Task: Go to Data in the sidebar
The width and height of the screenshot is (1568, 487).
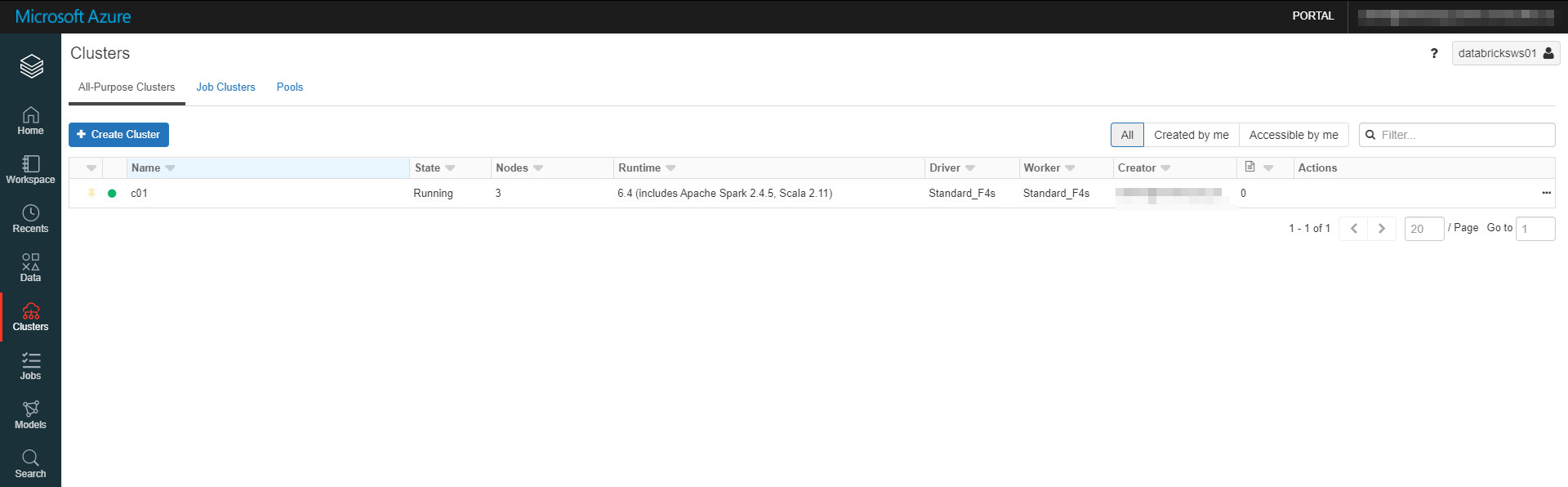Action: (x=30, y=268)
